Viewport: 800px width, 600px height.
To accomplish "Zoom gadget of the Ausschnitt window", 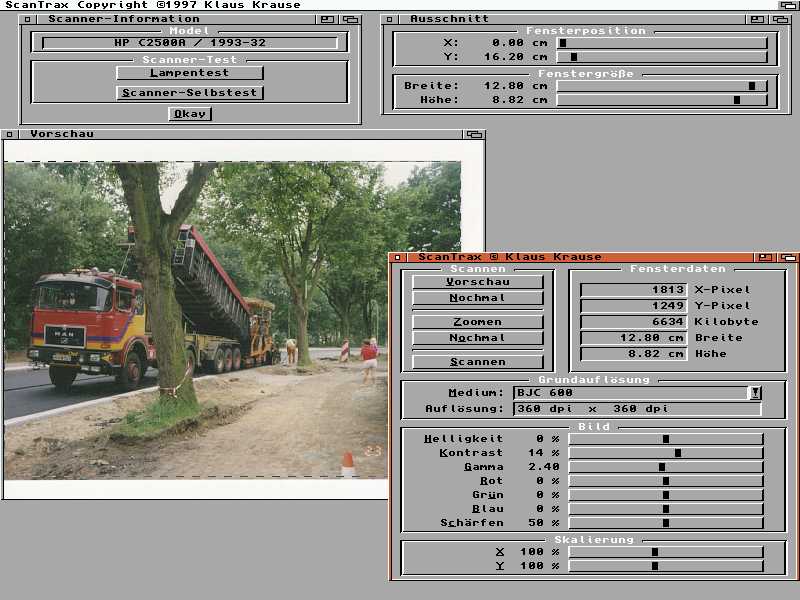I will 757,19.
